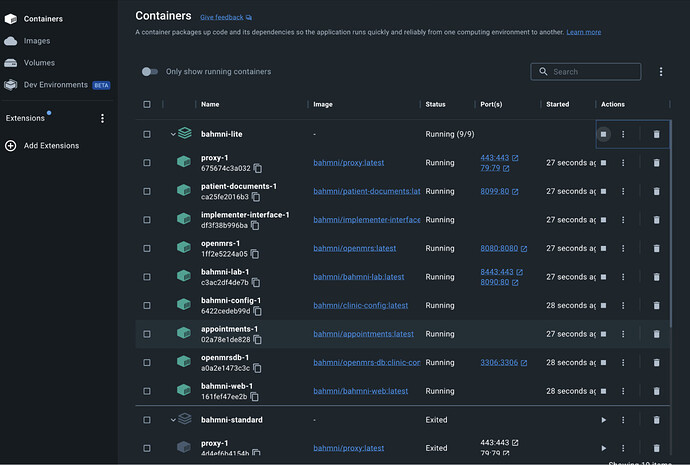Select the 'Running (9/9)' status text
Image resolution: width=690 pixels, height=465 pixels.
(450, 134)
